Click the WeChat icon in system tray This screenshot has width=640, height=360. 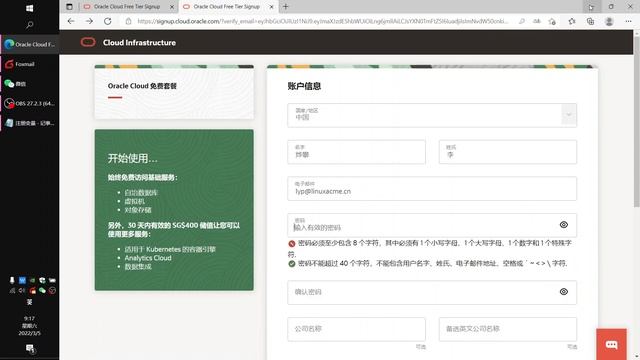(42, 291)
